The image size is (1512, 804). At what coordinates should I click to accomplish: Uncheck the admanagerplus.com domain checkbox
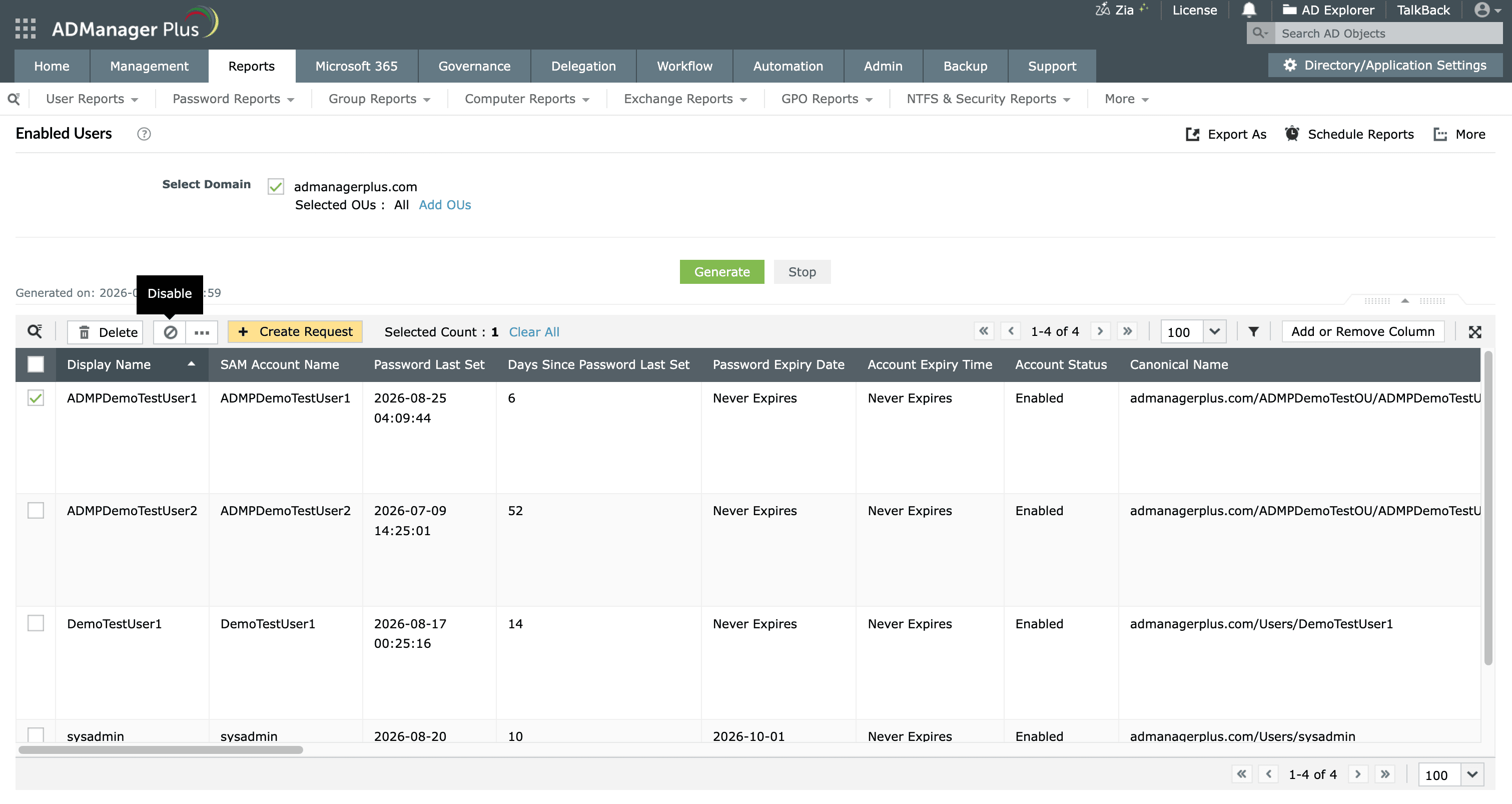click(x=276, y=187)
